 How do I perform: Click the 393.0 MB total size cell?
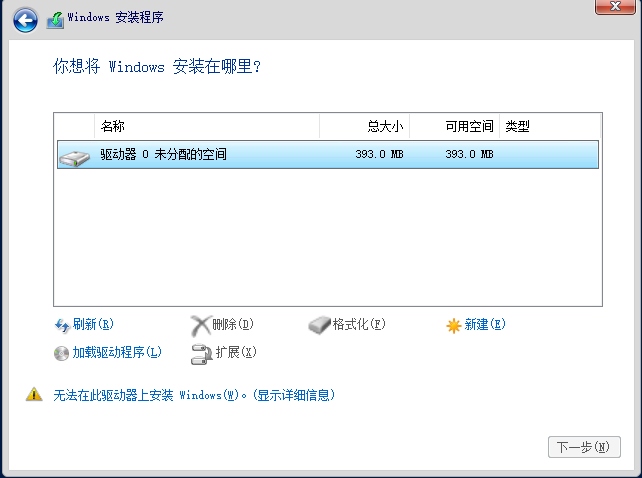click(379, 154)
